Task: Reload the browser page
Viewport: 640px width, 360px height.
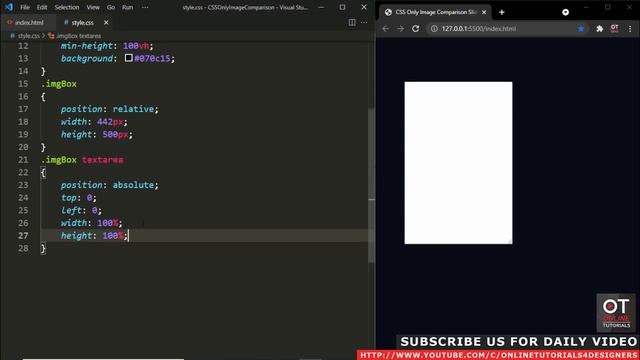Action: point(416,29)
